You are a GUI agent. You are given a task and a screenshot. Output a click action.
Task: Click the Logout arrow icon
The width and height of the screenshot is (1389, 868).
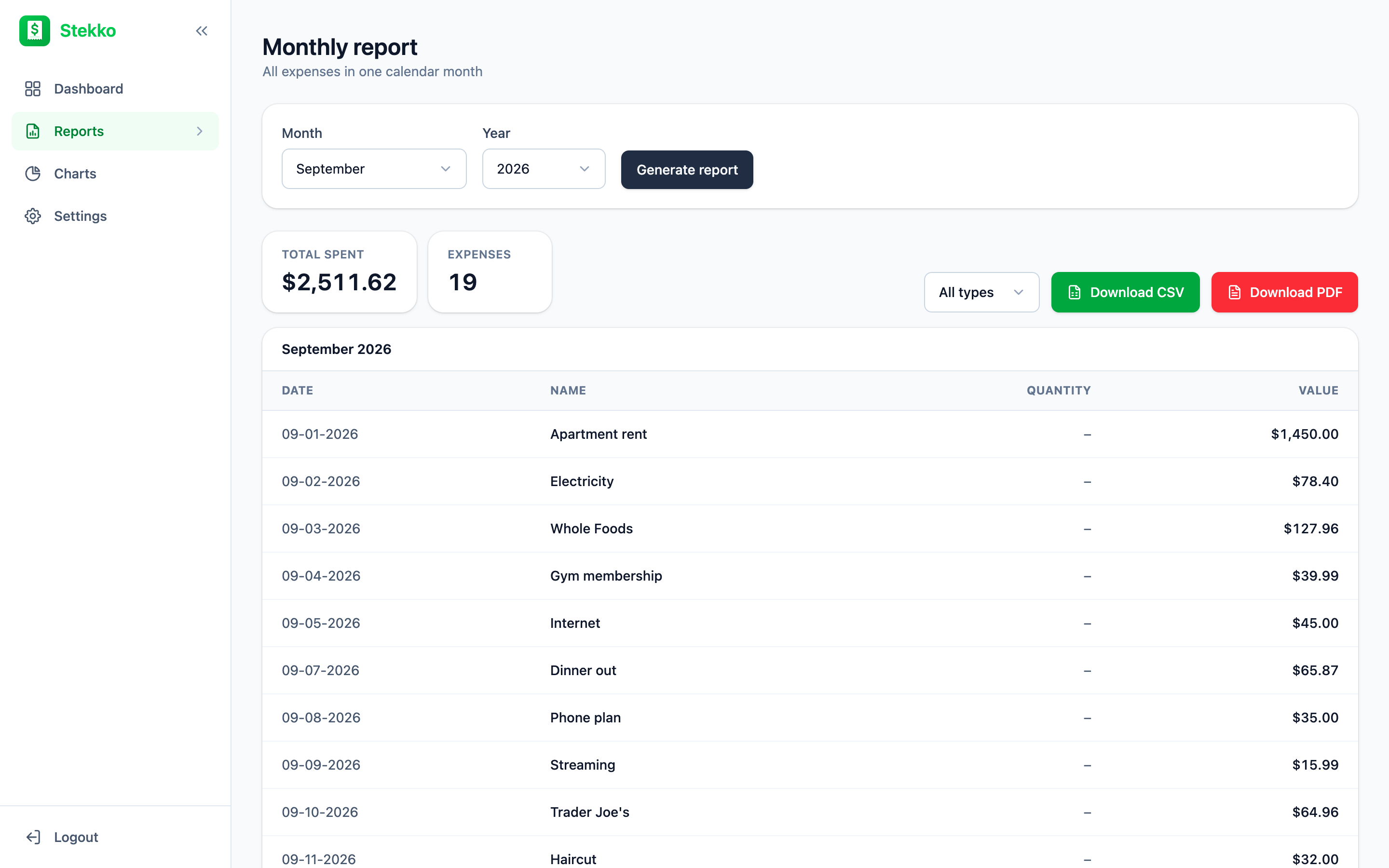coord(33,837)
